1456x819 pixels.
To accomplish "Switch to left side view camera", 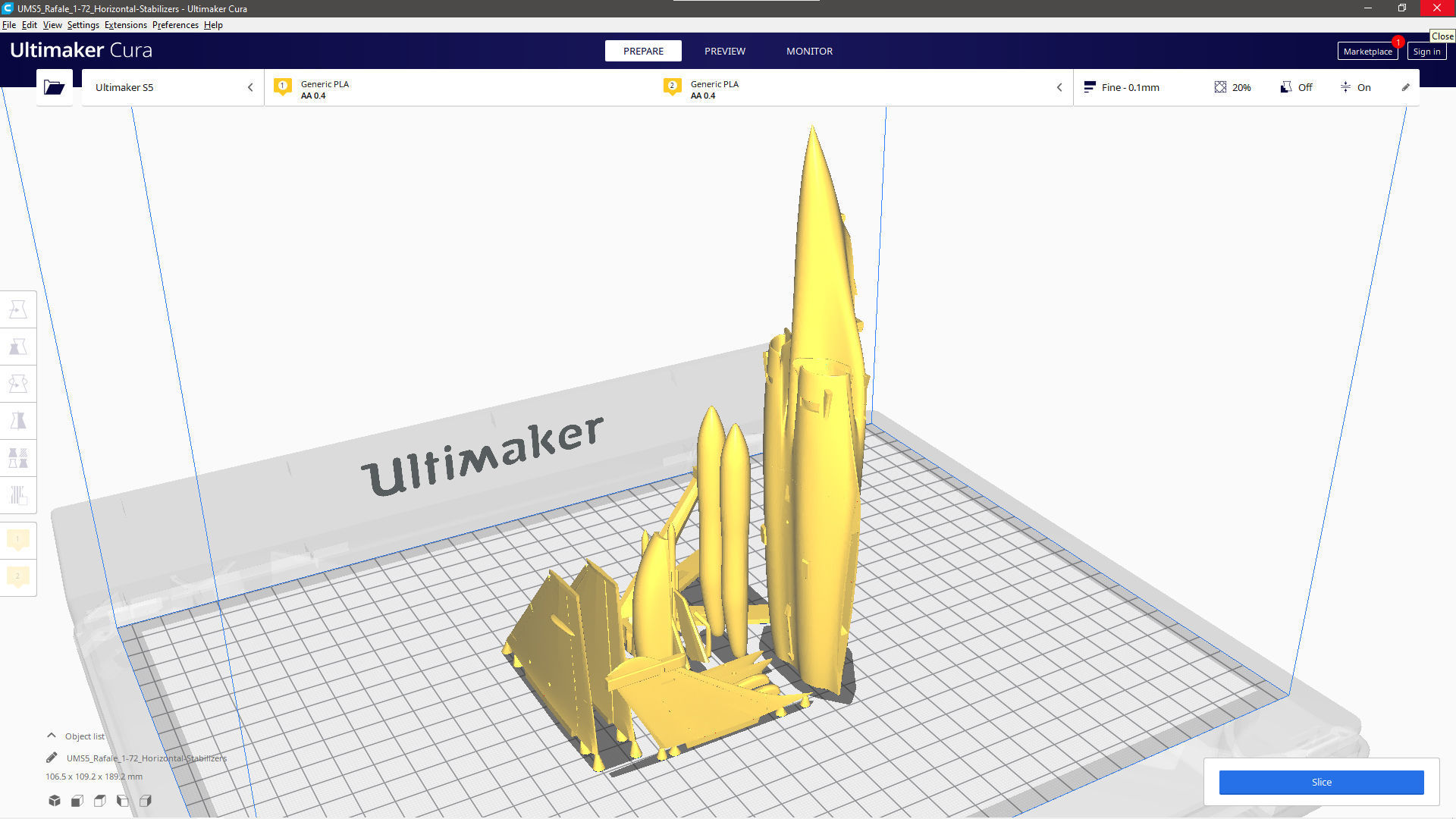I will (x=123, y=801).
